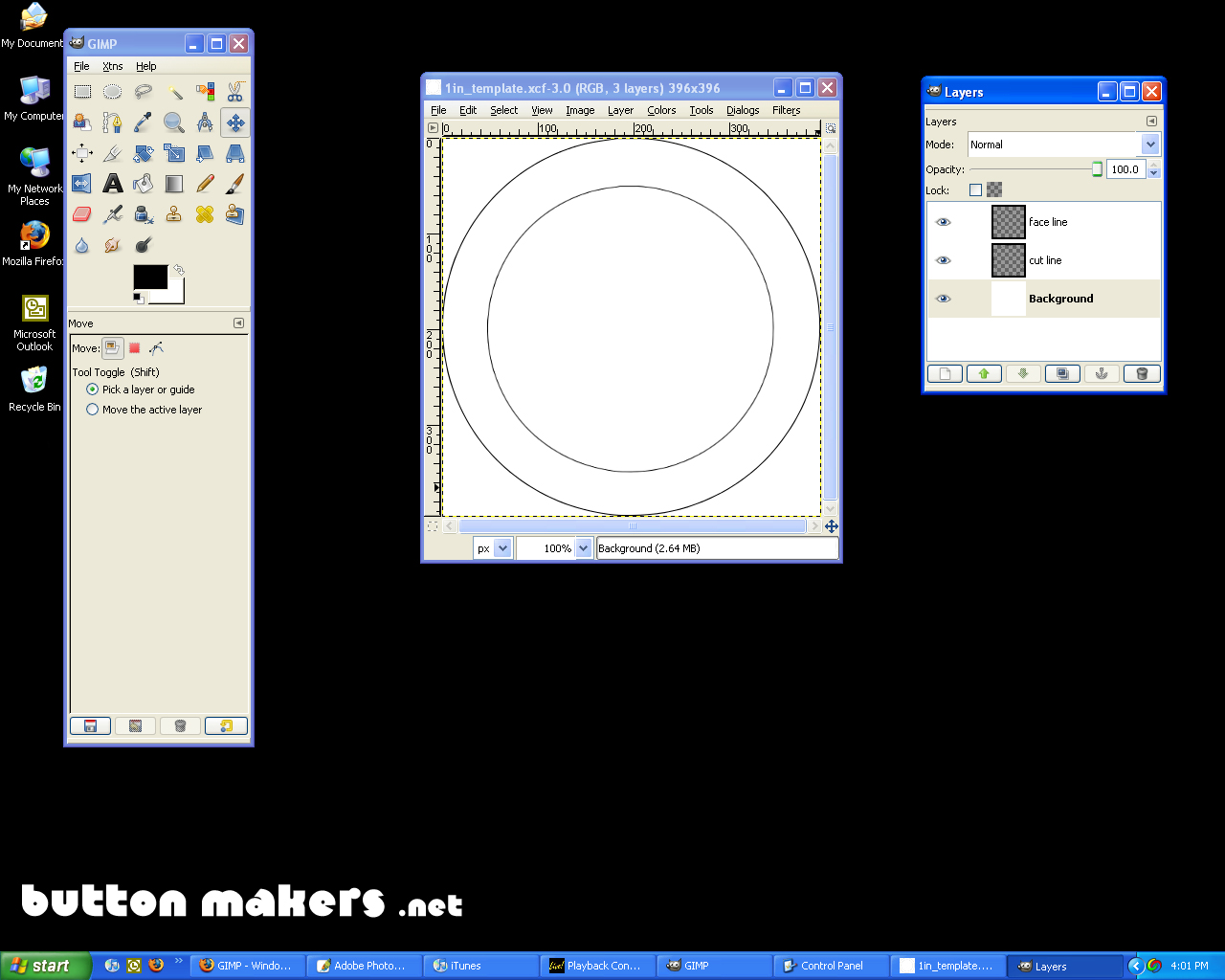Open the Xtns menu in GIMP toolbox

(113, 66)
